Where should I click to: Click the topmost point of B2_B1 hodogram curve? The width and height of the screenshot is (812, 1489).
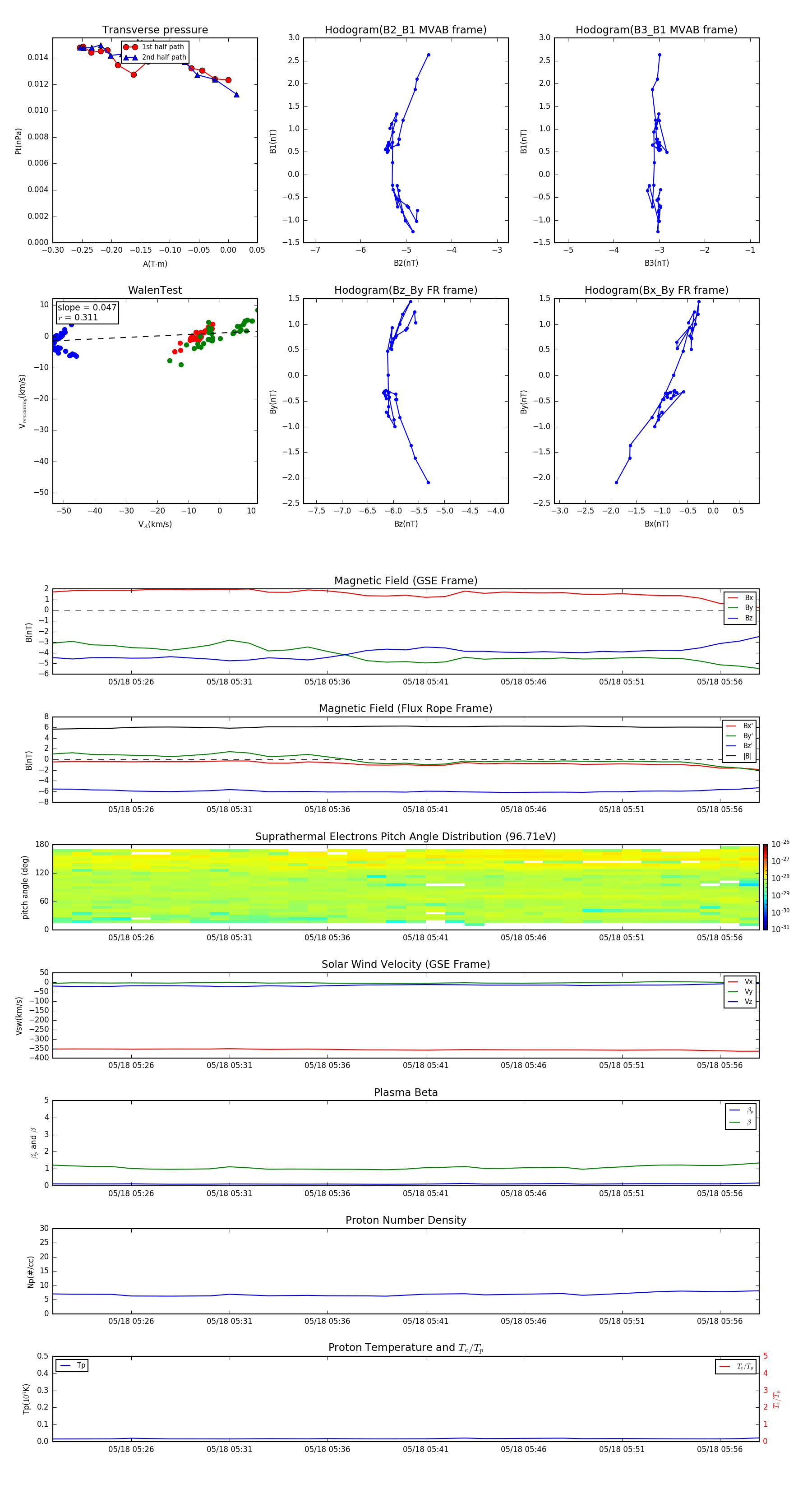[x=428, y=55]
